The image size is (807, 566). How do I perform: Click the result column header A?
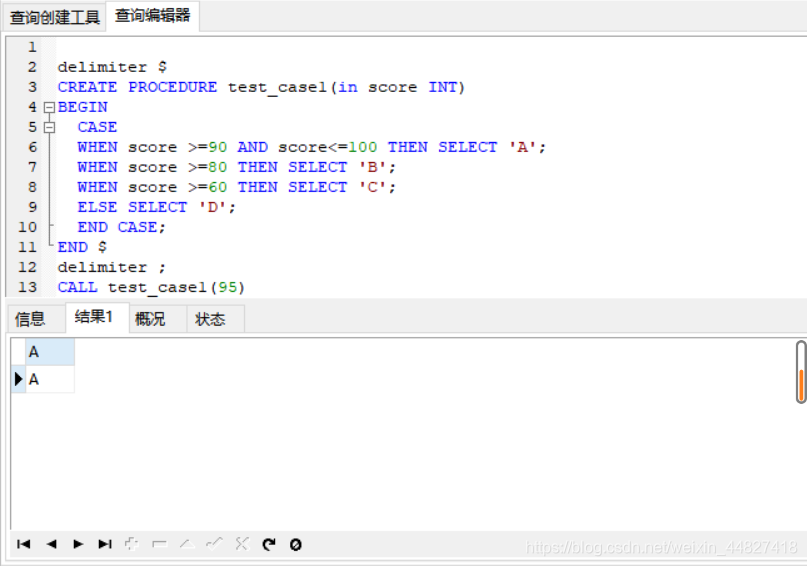[x=50, y=352]
